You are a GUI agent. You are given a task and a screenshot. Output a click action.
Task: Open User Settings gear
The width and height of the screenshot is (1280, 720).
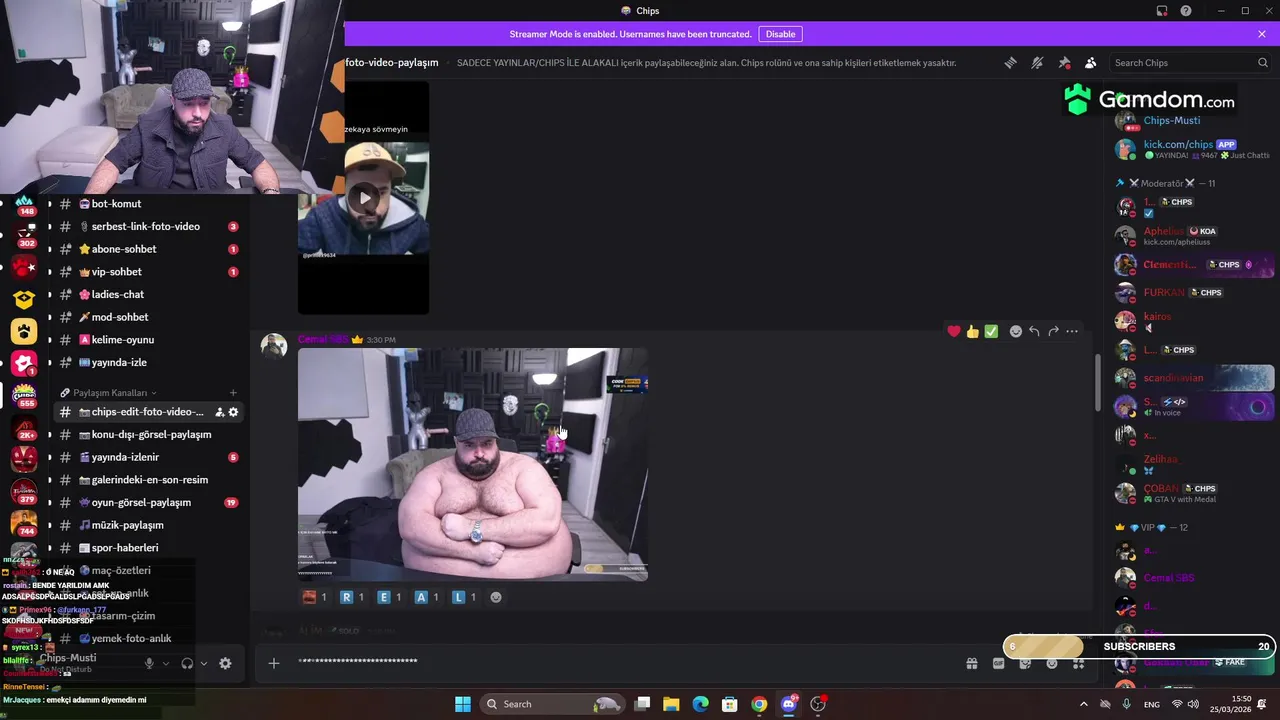click(x=225, y=663)
